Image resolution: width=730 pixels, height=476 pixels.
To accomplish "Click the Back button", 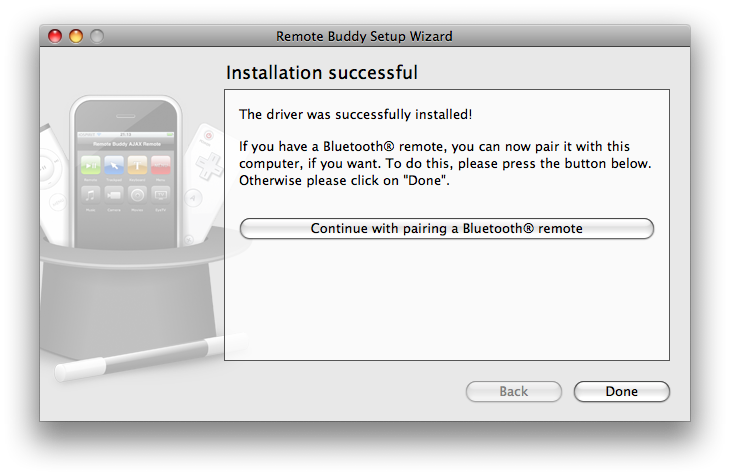I will tap(514, 391).
